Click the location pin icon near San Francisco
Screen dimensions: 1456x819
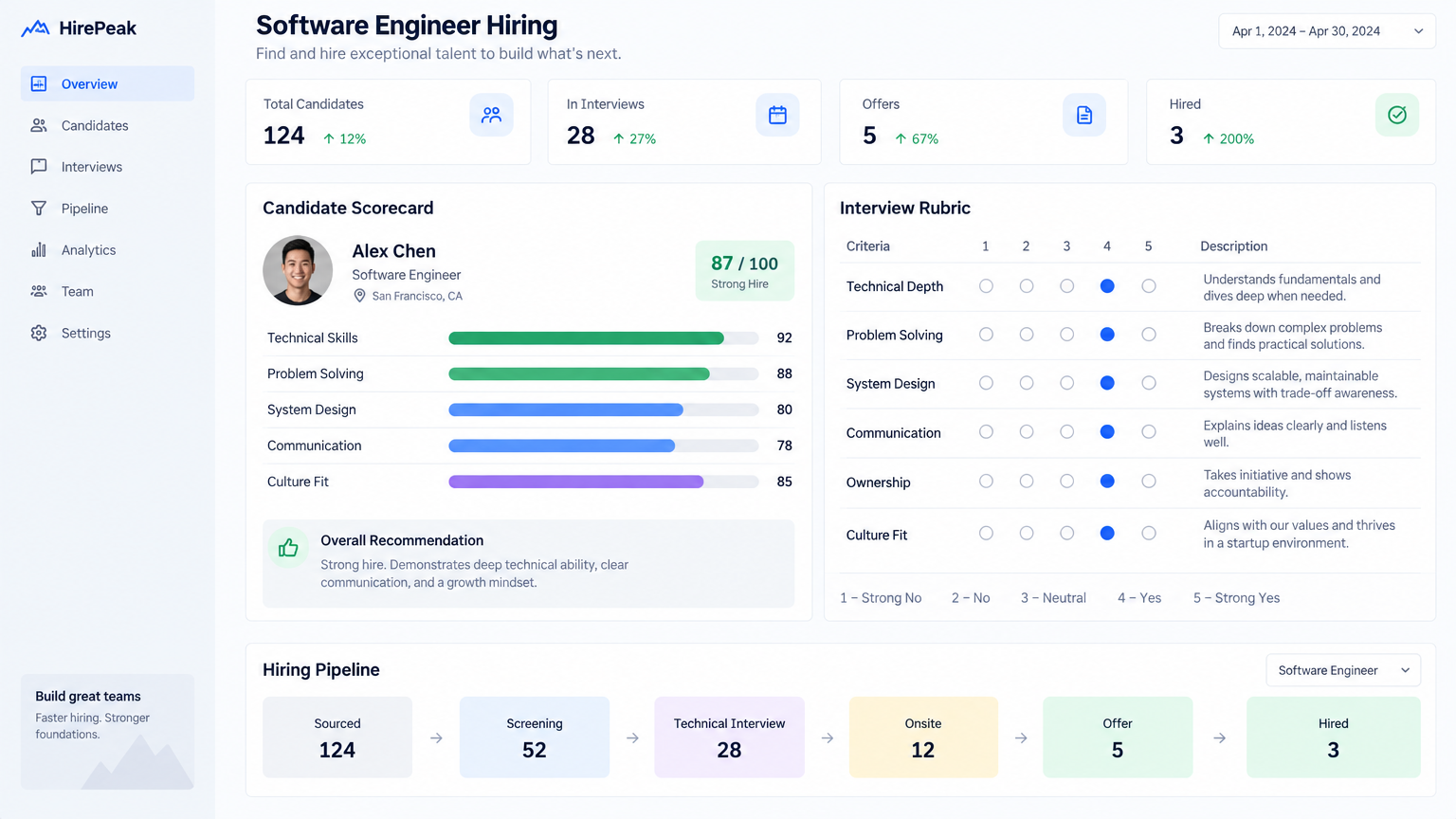(x=360, y=296)
